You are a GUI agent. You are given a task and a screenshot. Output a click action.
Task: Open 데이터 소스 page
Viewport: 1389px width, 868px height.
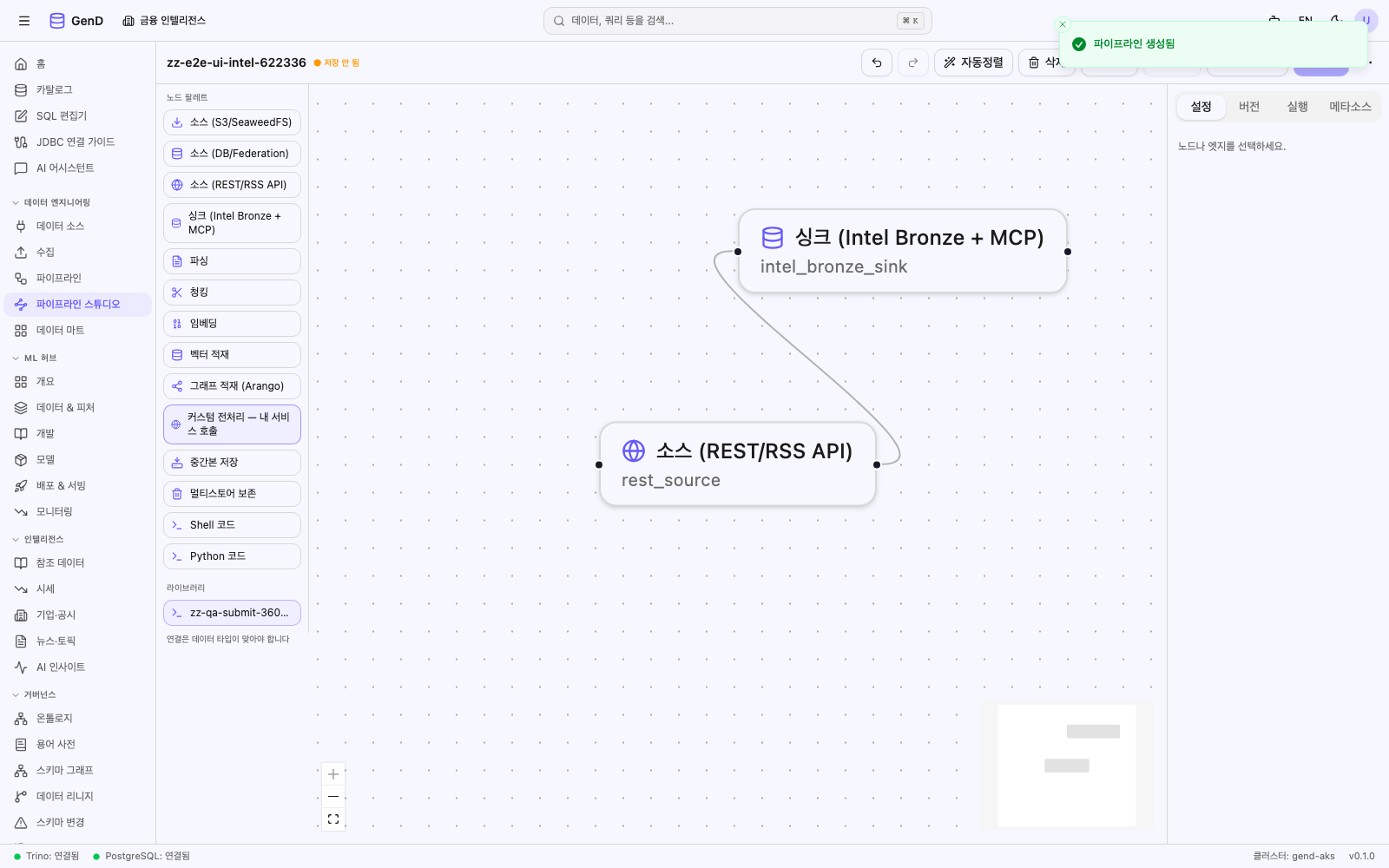(x=78, y=227)
